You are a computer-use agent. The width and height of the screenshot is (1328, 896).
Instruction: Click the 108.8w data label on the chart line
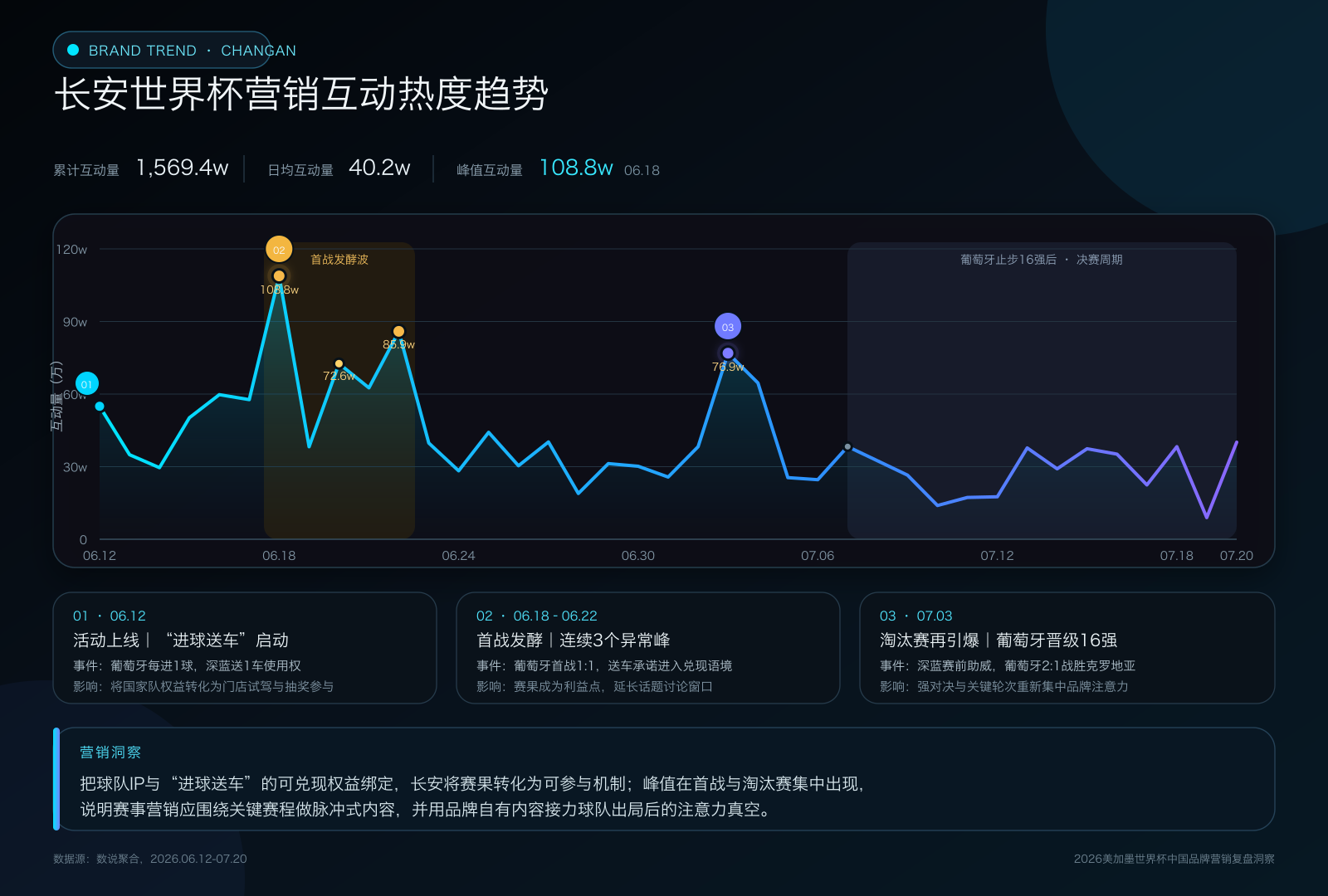[x=279, y=290]
